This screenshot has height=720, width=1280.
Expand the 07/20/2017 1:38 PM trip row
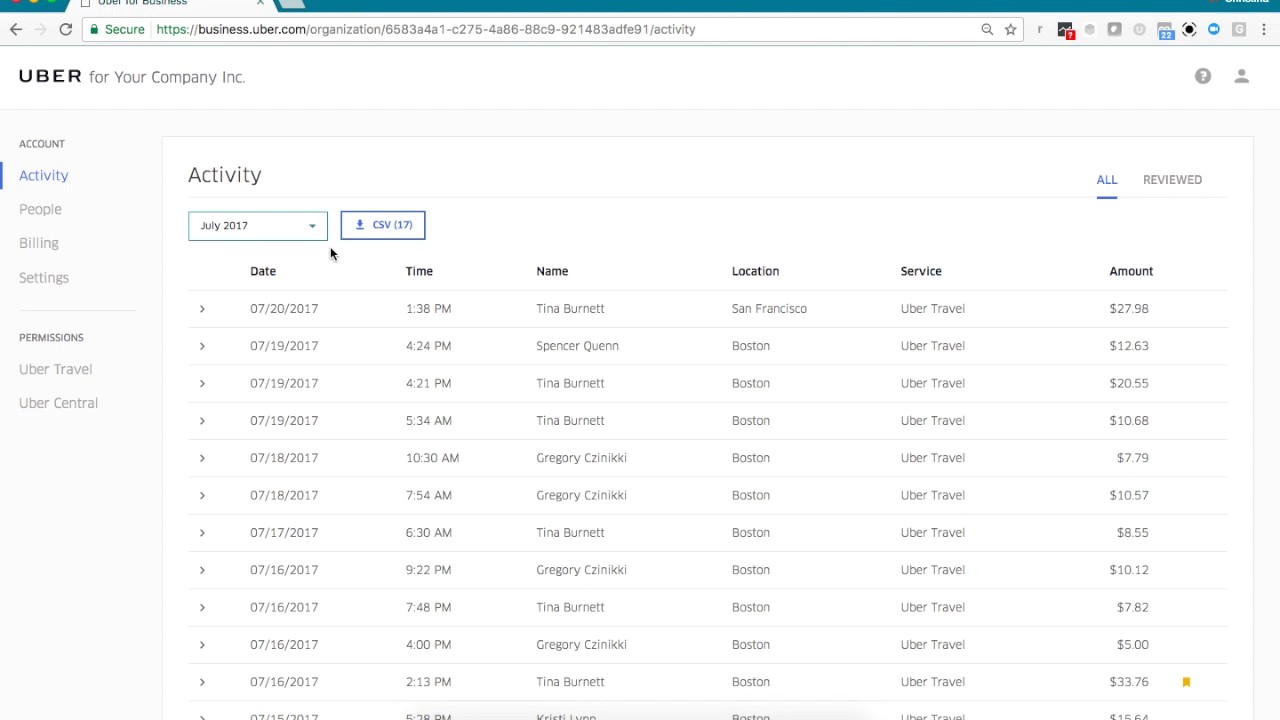pos(202,308)
